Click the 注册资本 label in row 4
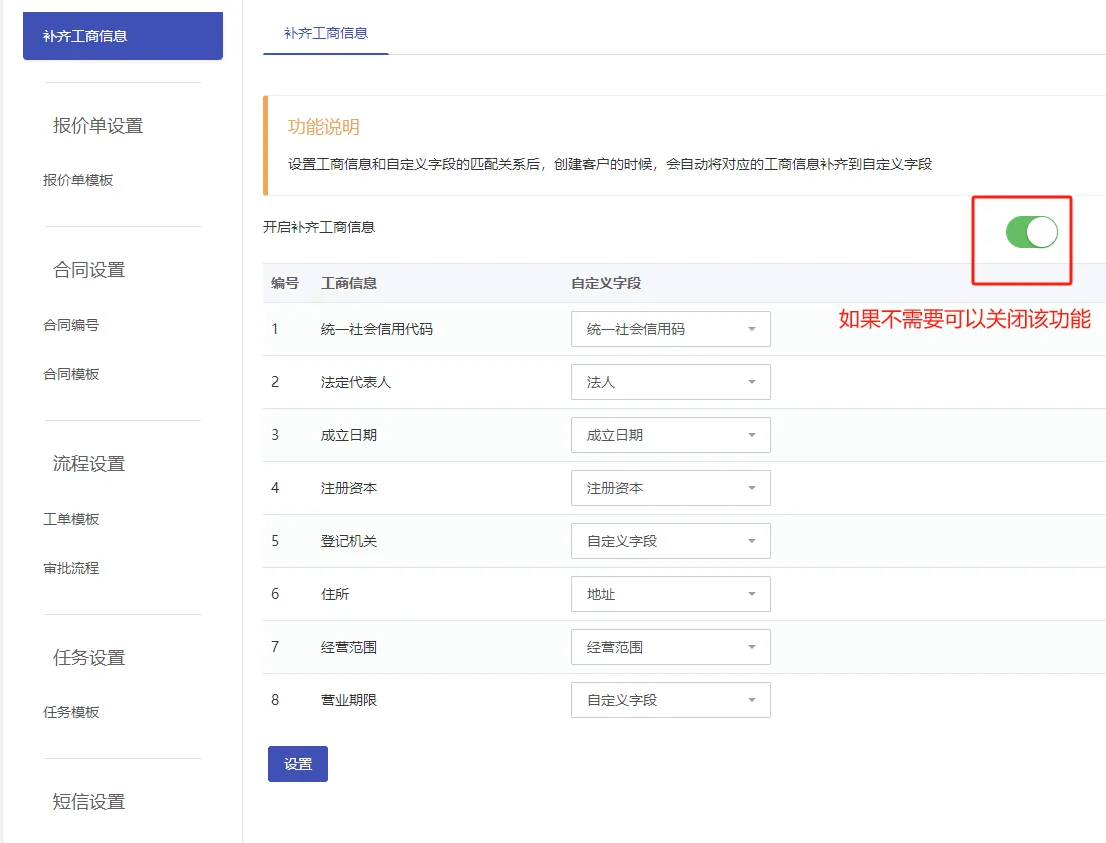The height and width of the screenshot is (843, 1106). (348, 487)
